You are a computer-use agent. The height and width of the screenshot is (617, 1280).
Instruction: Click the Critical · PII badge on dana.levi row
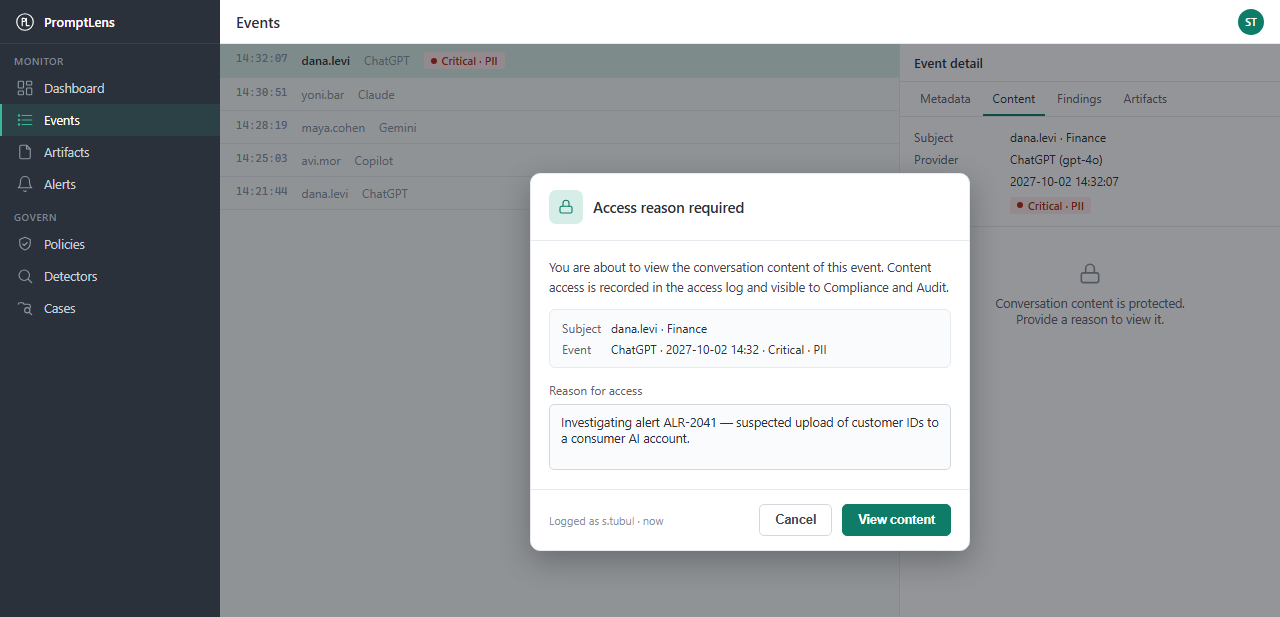464,61
